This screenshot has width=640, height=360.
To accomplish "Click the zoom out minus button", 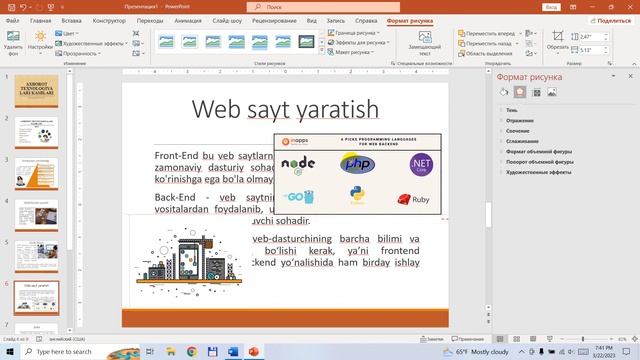I will point(562,339).
